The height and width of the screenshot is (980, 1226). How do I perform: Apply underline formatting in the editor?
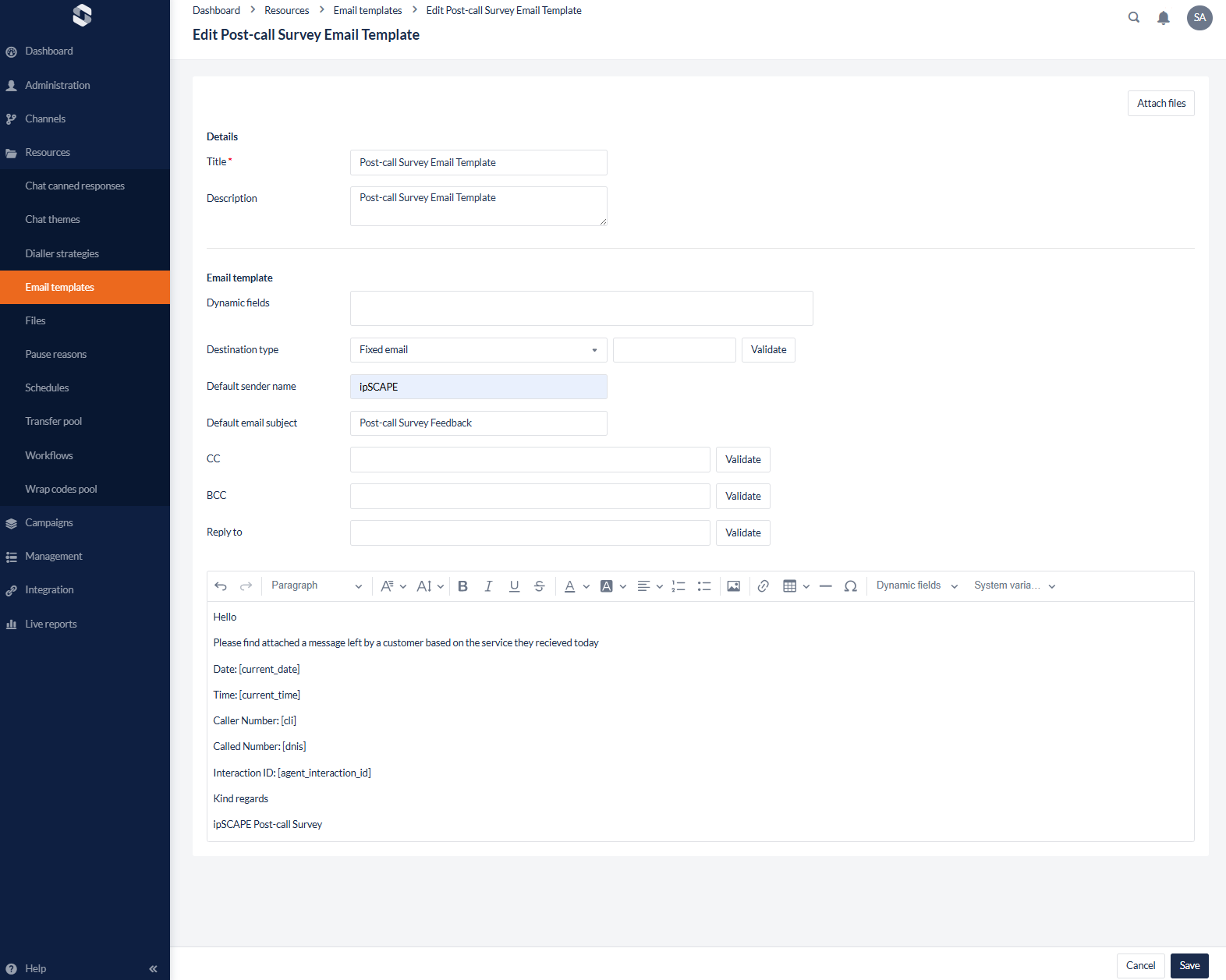514,586
